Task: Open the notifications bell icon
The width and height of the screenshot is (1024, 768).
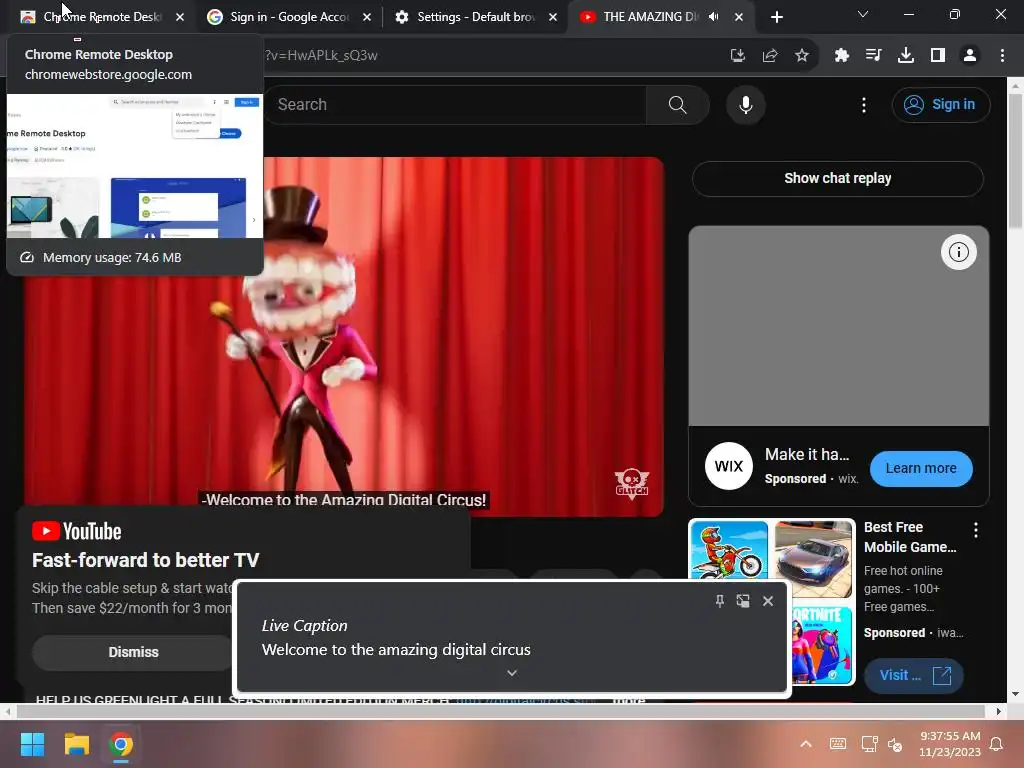Action: pyautogui.click(x=997, y=744)
